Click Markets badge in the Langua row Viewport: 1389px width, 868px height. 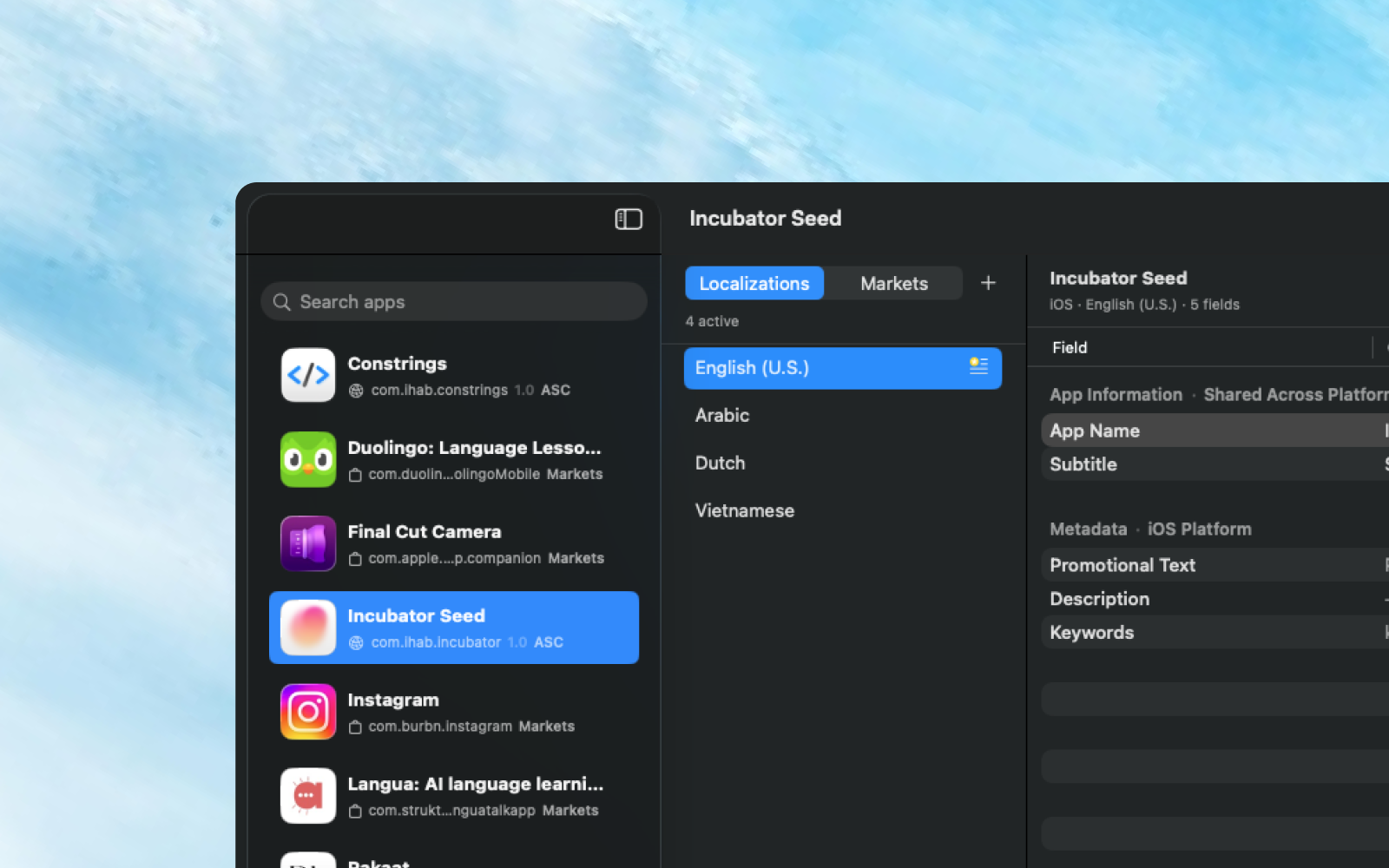pos(570,812)
